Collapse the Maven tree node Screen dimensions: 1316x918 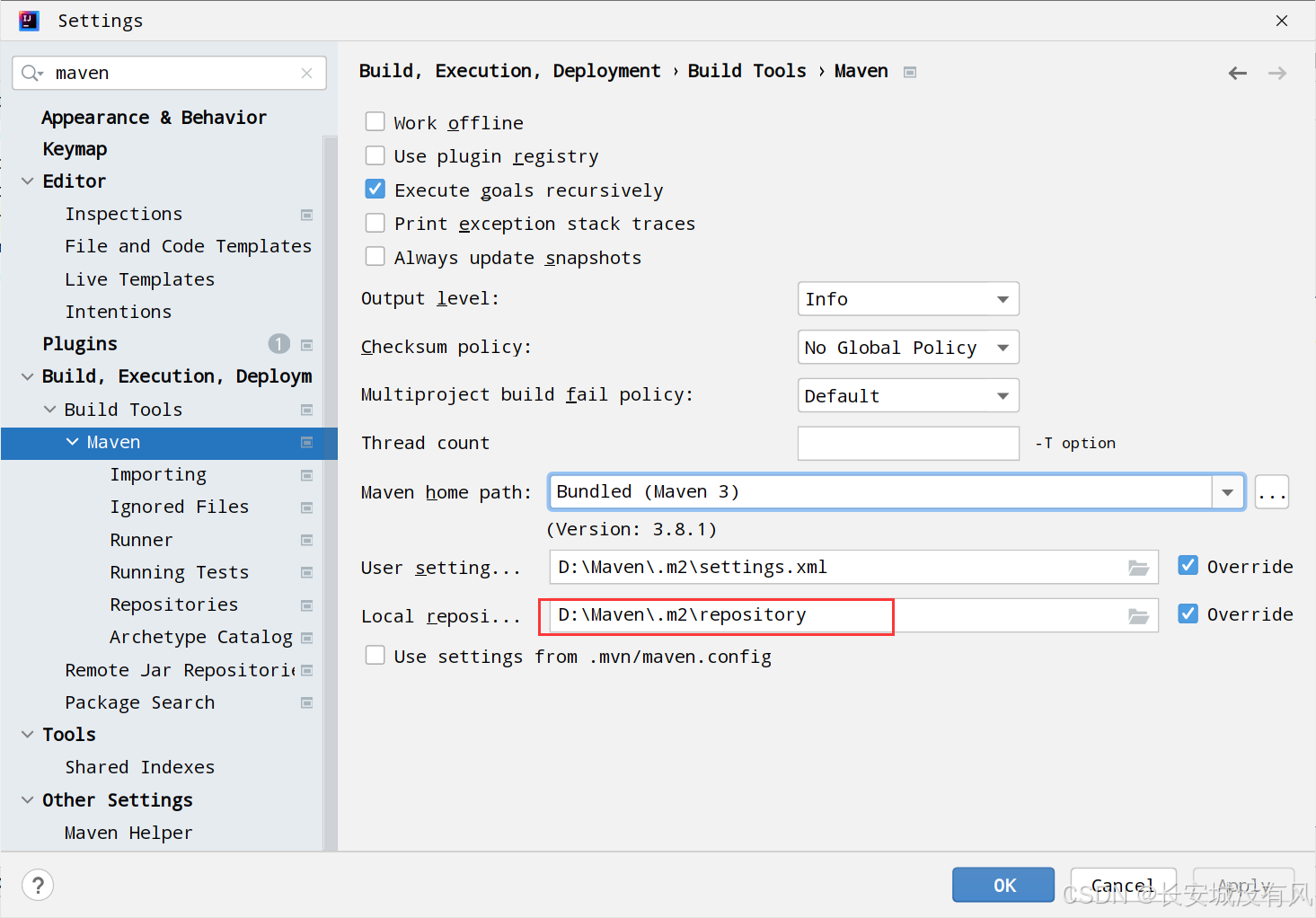pyautogui.click(x=73, y=442)
